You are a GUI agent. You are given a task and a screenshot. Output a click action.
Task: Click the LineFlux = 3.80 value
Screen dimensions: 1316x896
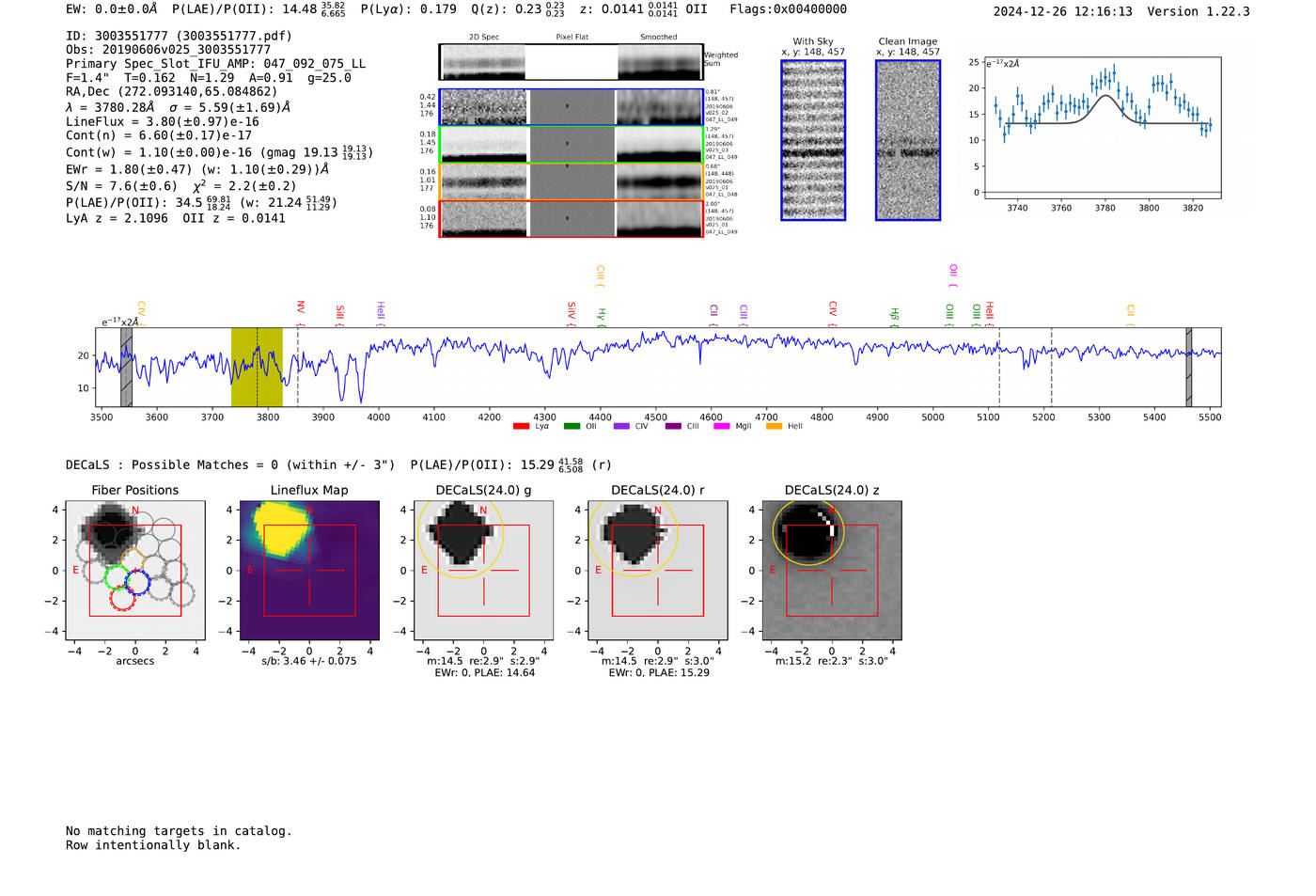point(163,122)
